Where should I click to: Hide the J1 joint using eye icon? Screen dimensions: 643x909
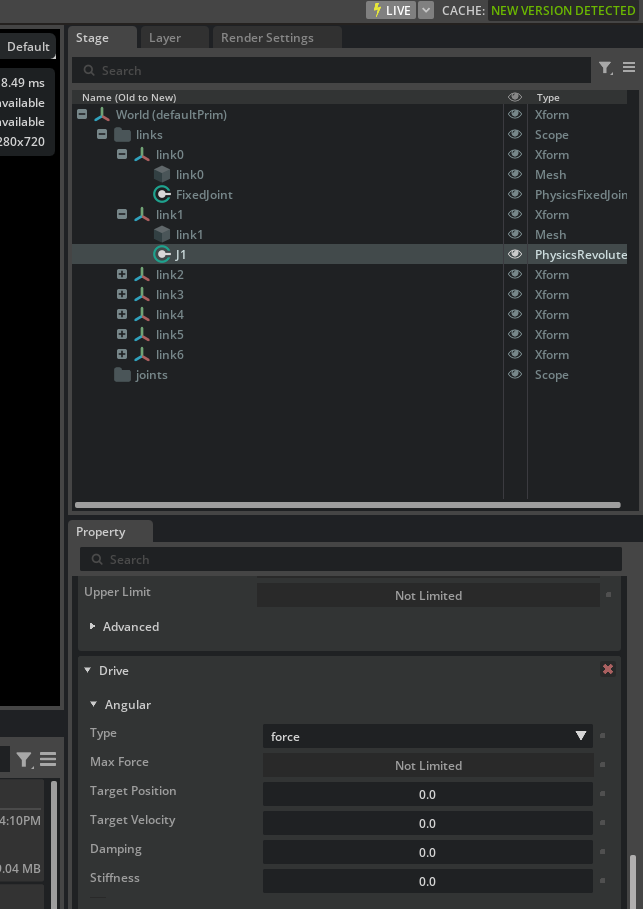pos(515,255)
